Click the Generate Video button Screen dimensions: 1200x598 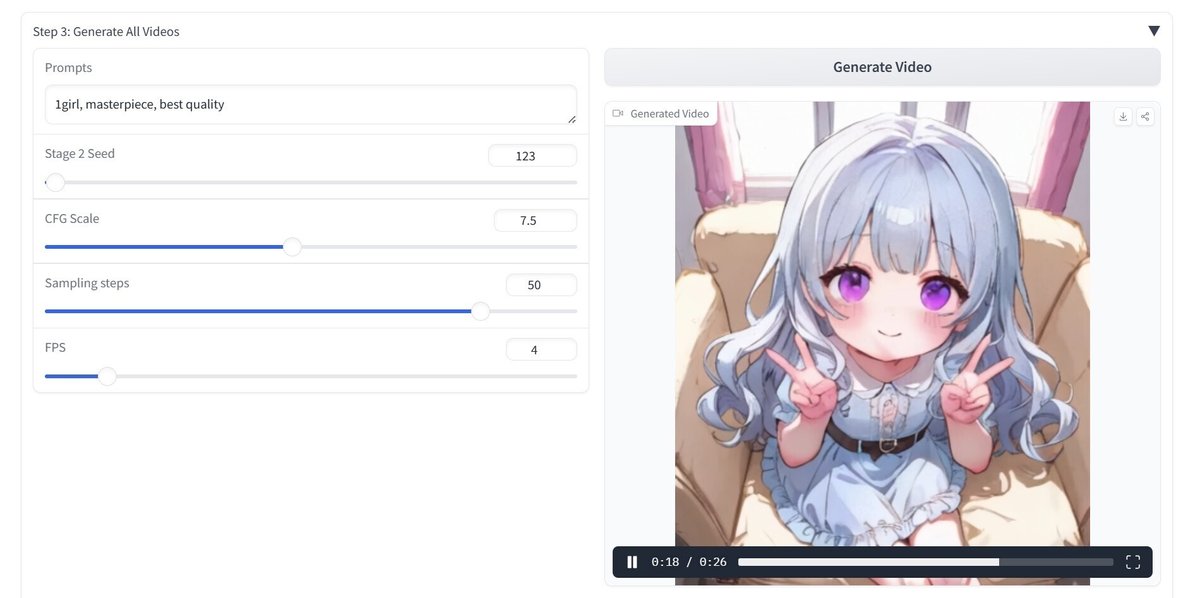[882, 67]
